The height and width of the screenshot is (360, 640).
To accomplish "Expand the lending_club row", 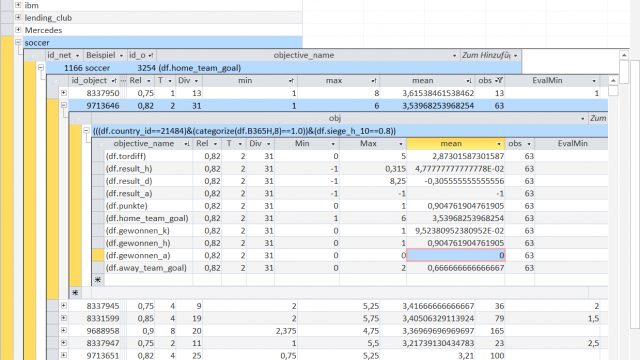I will pyautogui.click(x=18, y=18).
